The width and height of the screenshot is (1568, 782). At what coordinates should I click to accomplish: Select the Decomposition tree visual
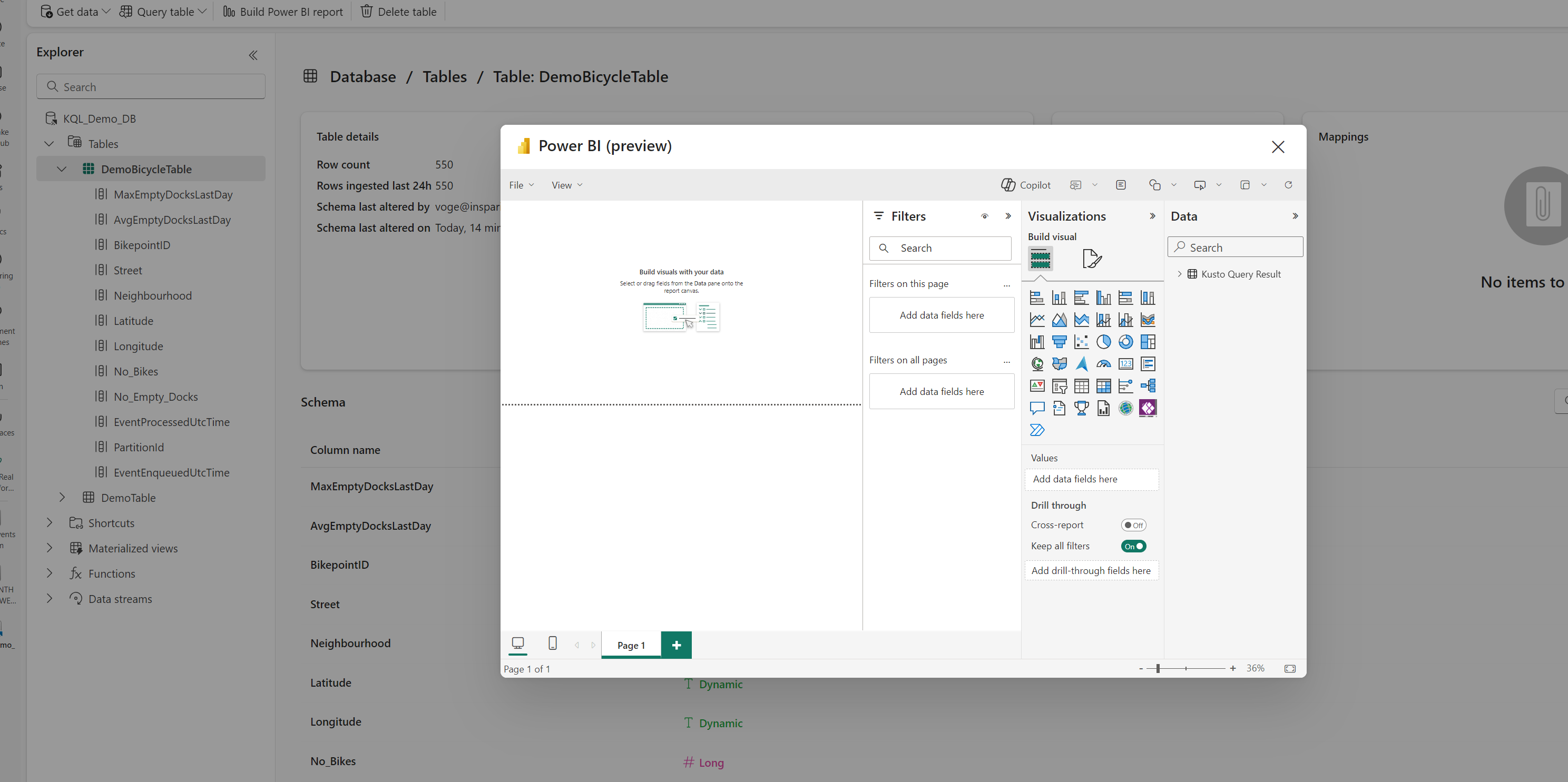click(1148, 386)
